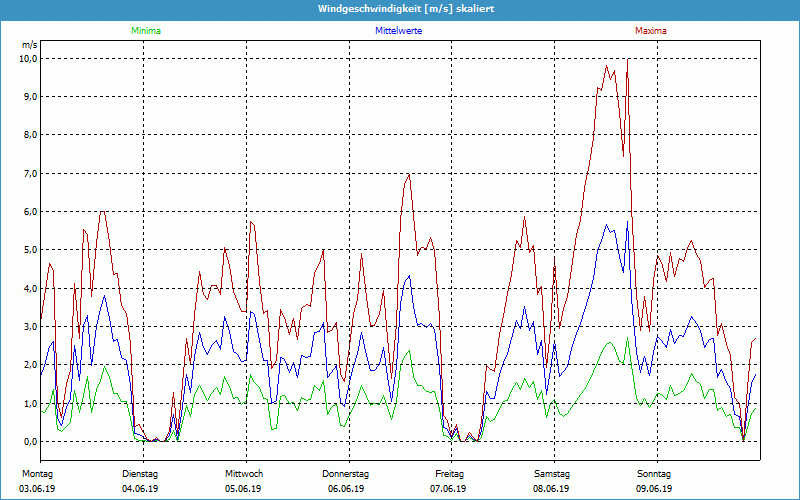
Task: Select the red 'Maxima' legend label
Action: pos(651,31)
